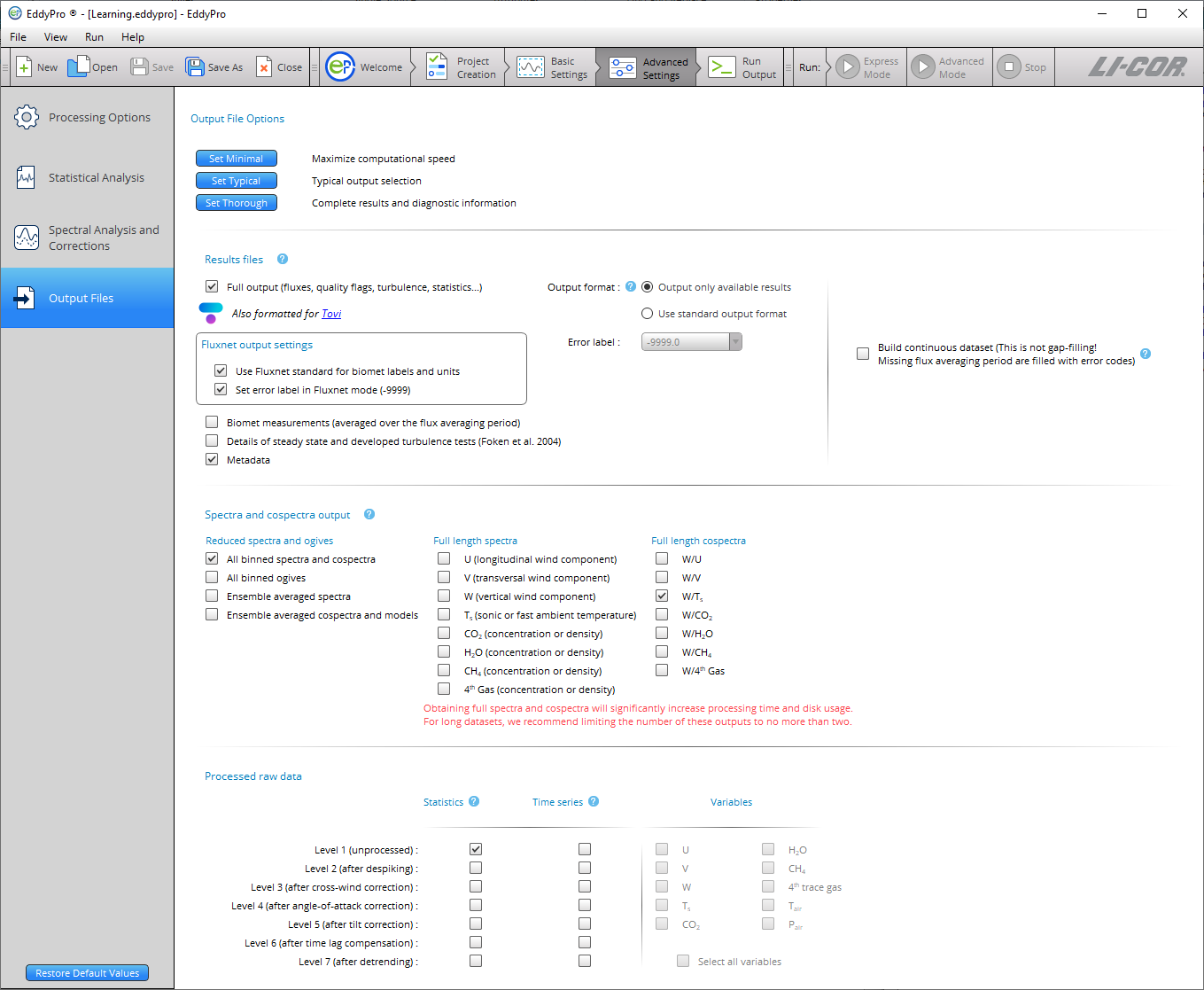The width and height of the screenshot is (1204, 990).
Task: Toggle Set error label in Fluxnet mode
Action: tap(221, 389)
